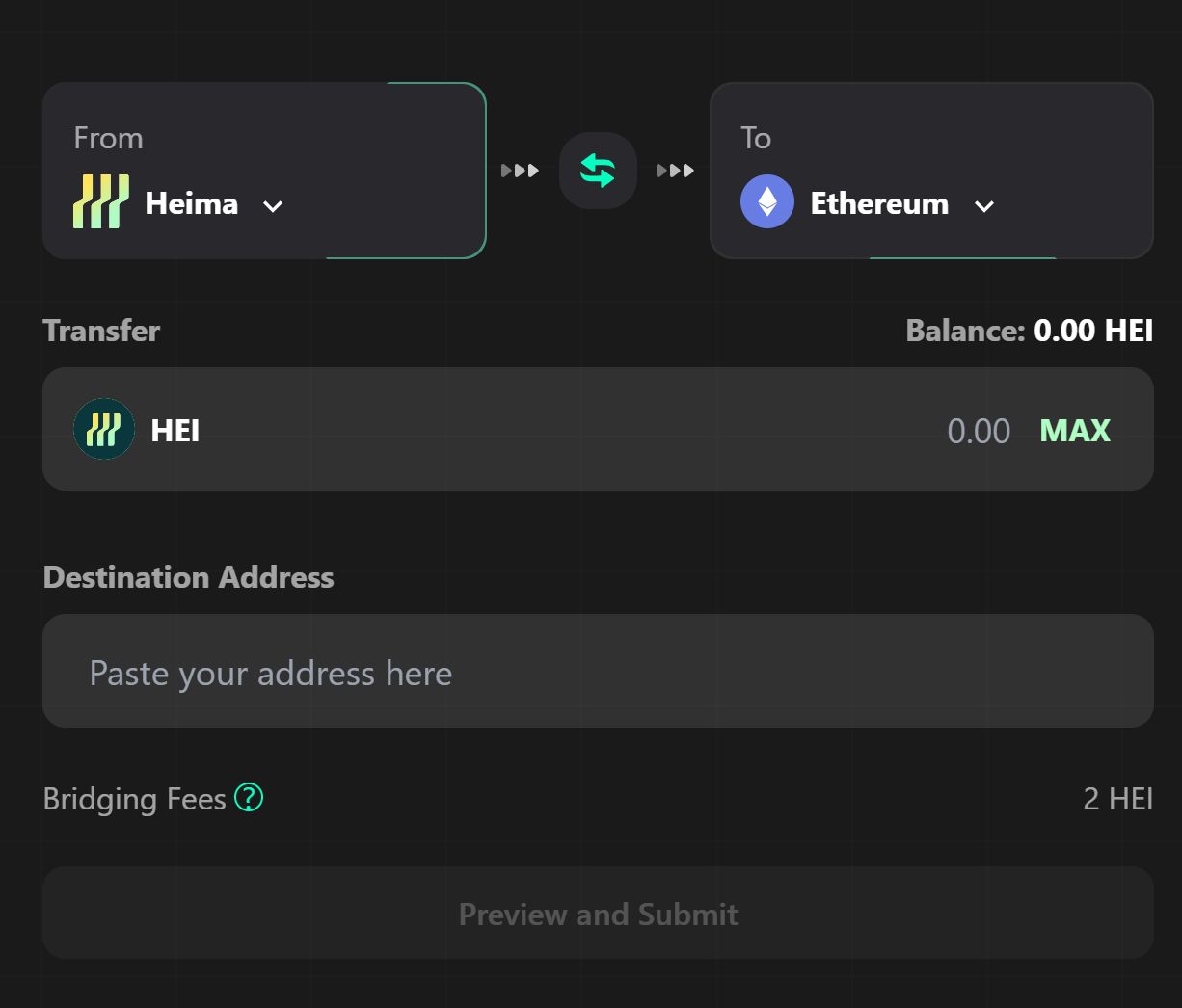Expand the Ethereum destination network chevron
The width and height of the screenshot is (1182, 1008).
983,205
